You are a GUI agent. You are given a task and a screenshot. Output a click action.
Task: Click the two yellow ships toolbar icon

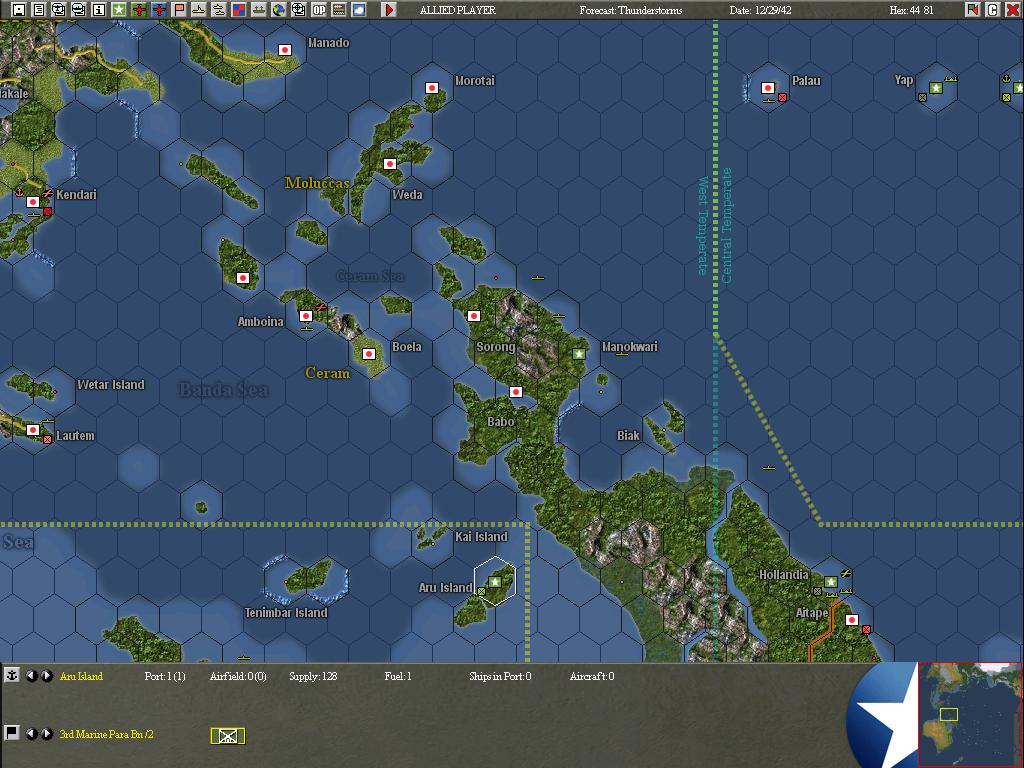[219, 10]
